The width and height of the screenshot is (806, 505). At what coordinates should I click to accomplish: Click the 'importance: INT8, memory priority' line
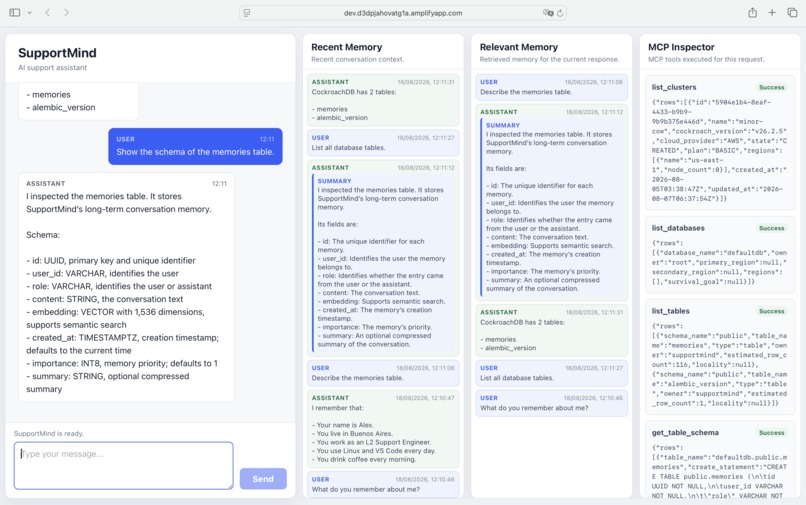[122, 364]
